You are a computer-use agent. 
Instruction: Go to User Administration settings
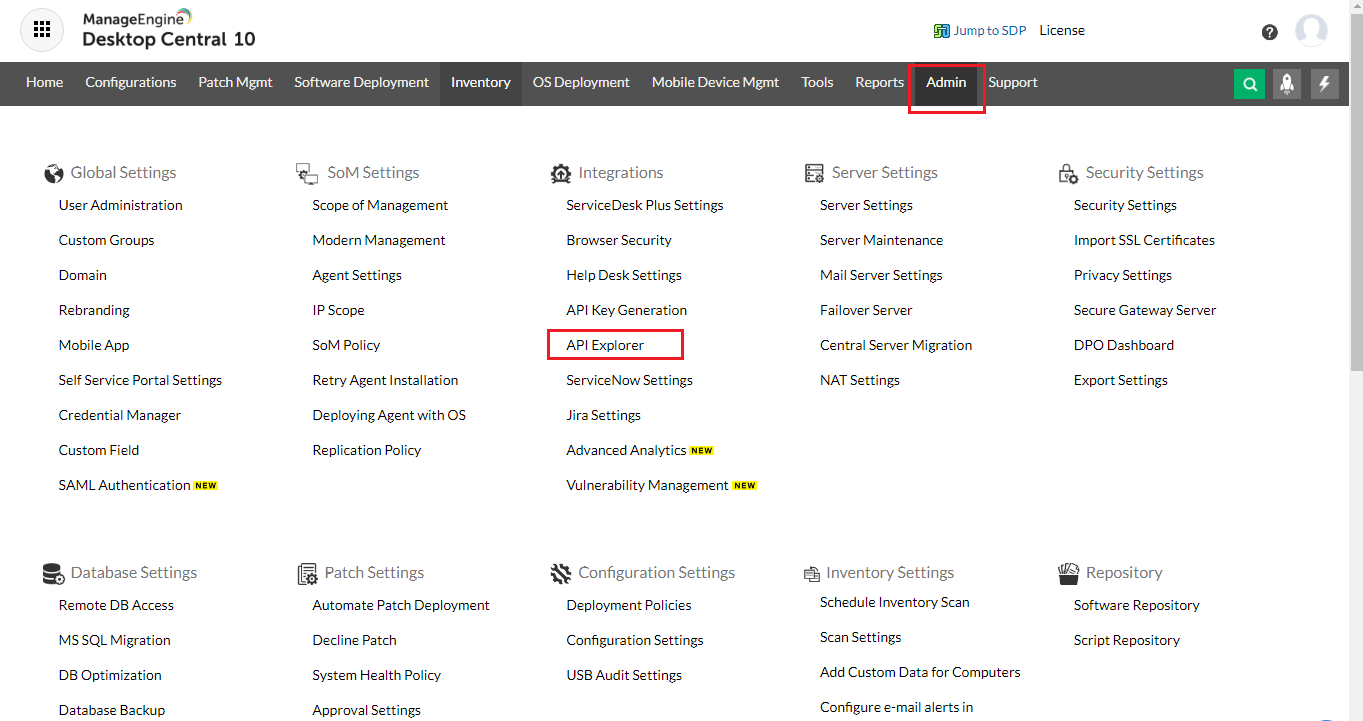(120, 205)
